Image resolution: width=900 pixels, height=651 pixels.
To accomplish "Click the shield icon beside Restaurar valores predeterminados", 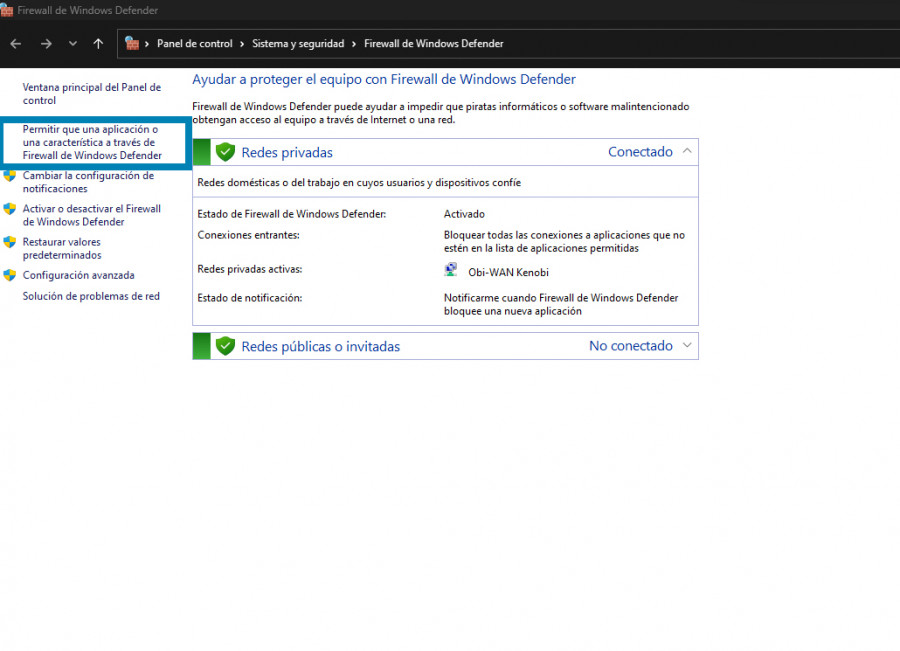I will point(10,242).
